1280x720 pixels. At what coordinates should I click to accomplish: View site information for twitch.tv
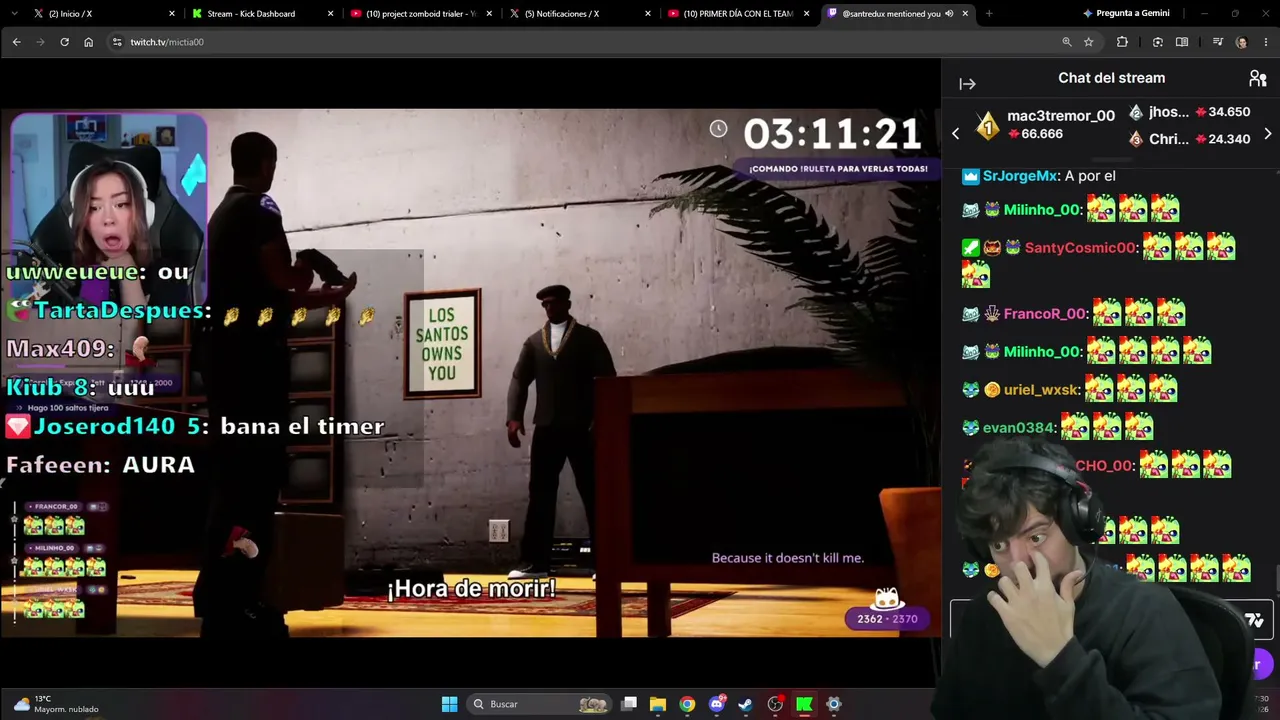tap(117, 42)
